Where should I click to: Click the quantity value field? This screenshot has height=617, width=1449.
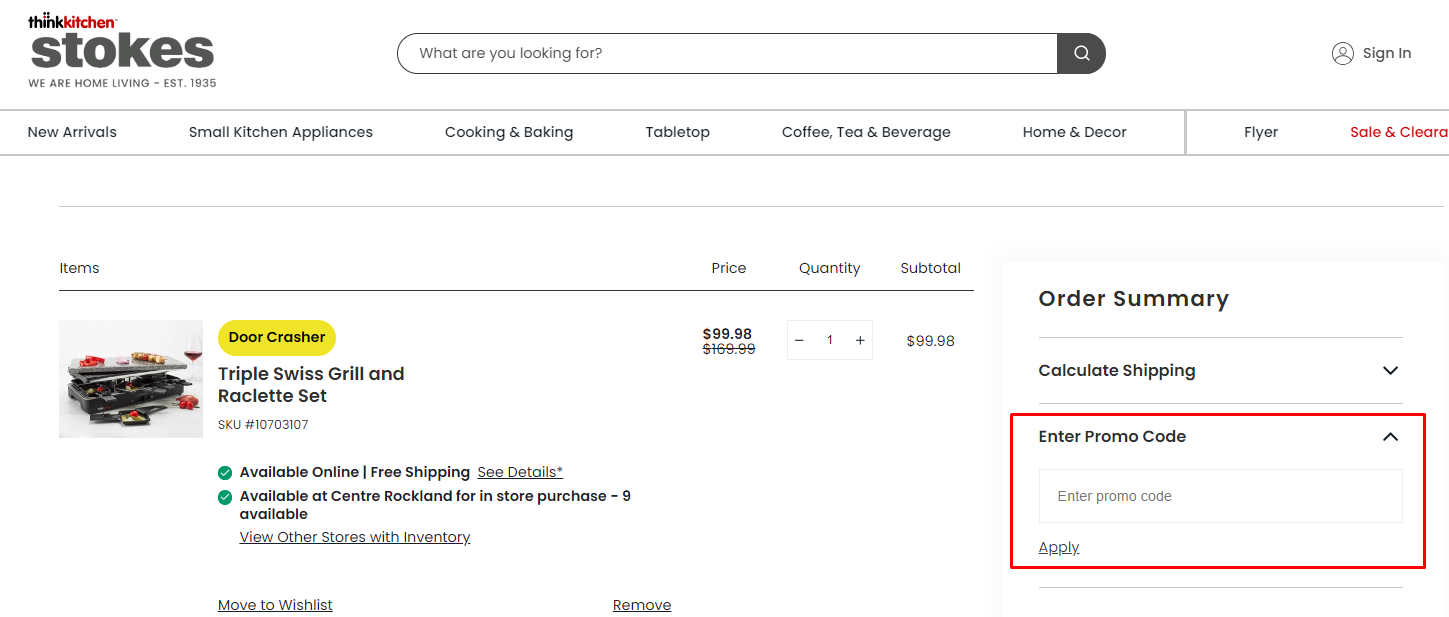(829, 340)
